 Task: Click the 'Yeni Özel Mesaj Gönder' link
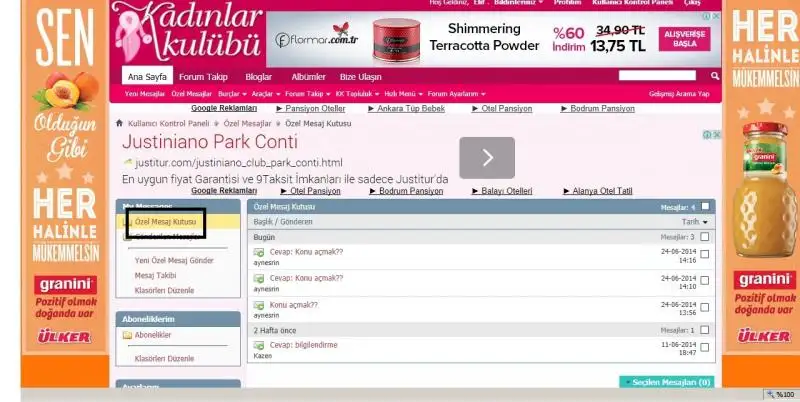174,260
